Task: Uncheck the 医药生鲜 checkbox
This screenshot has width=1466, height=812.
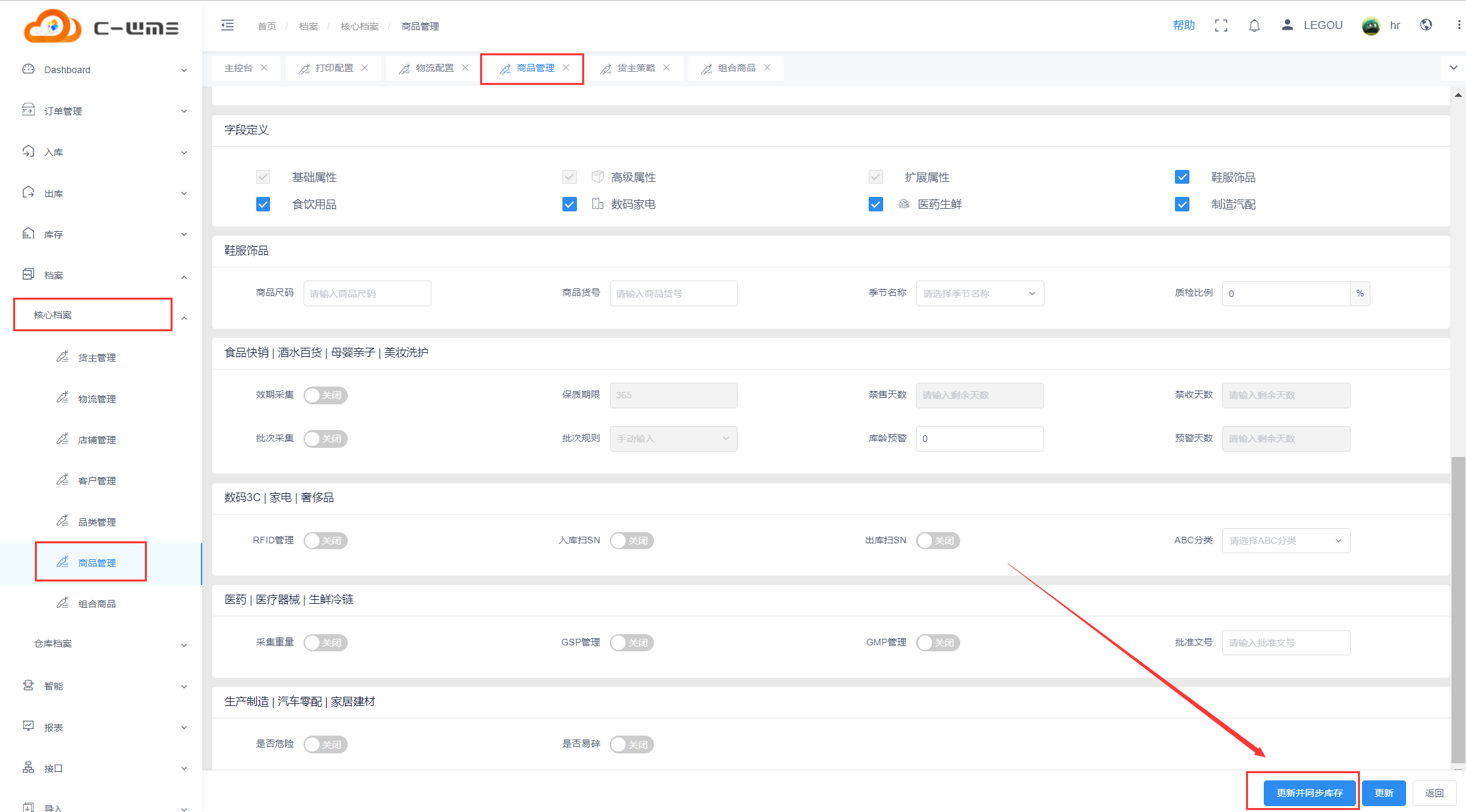Action: tap(876, 204)
